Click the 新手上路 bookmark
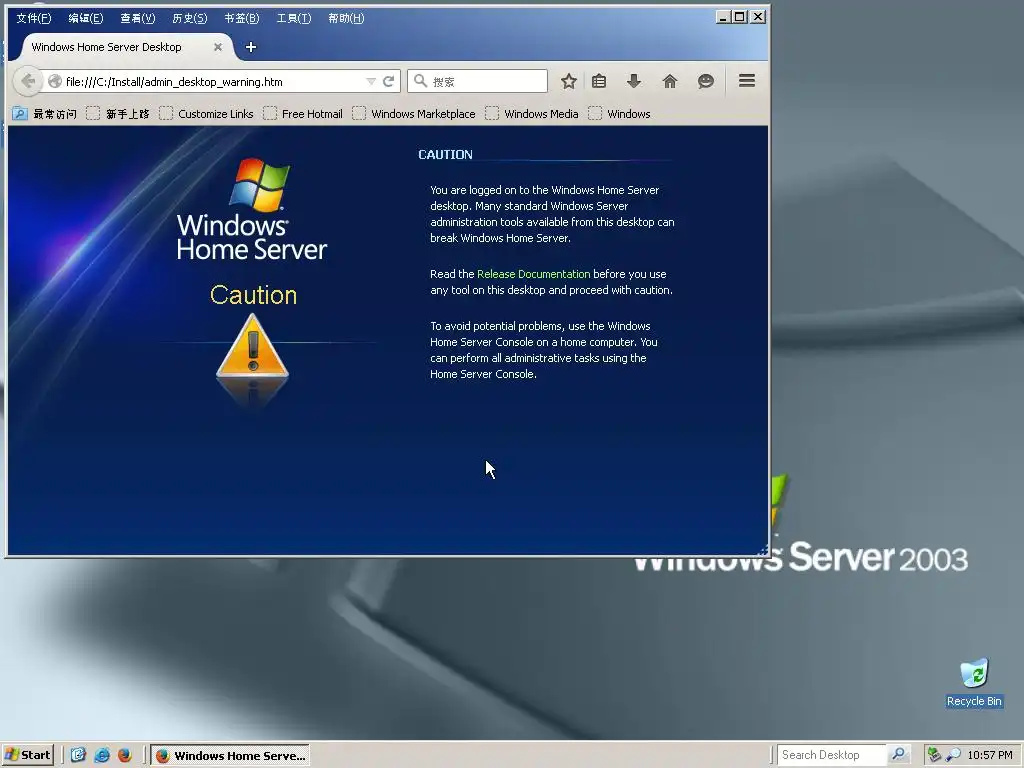Viewport: 1024px width, 768px height. coord(118,114)
